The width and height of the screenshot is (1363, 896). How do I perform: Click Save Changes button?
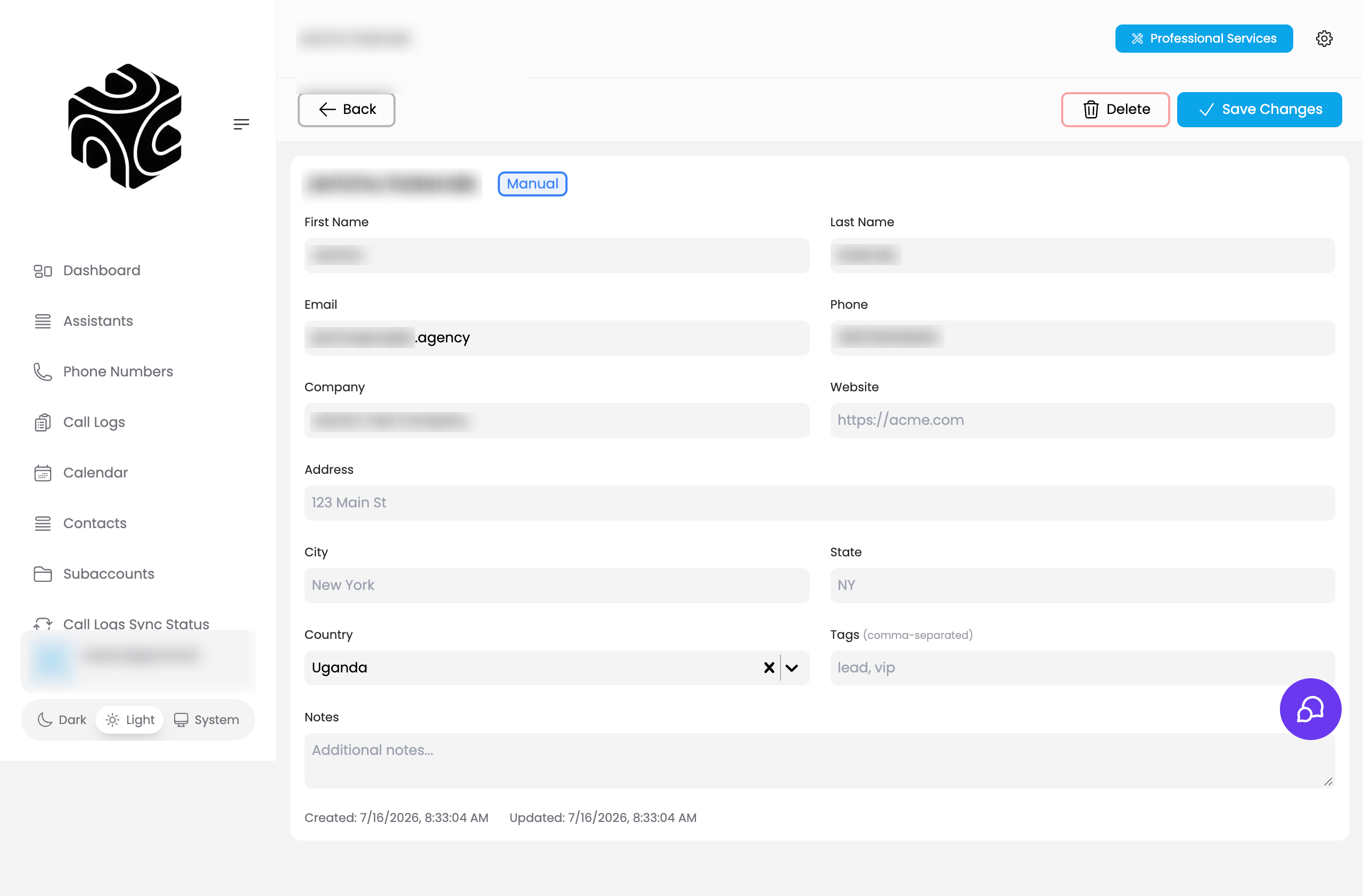(1259, 109)
